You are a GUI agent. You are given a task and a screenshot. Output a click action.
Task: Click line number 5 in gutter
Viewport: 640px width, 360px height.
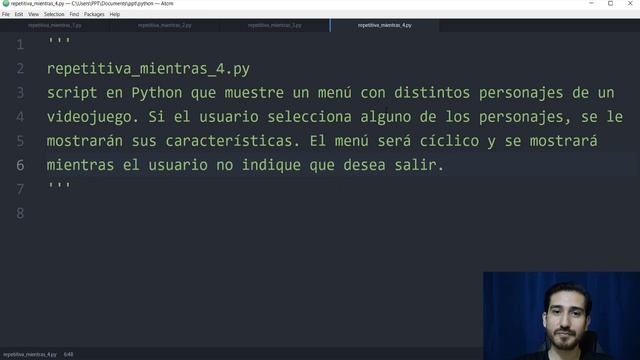point(20,141)
